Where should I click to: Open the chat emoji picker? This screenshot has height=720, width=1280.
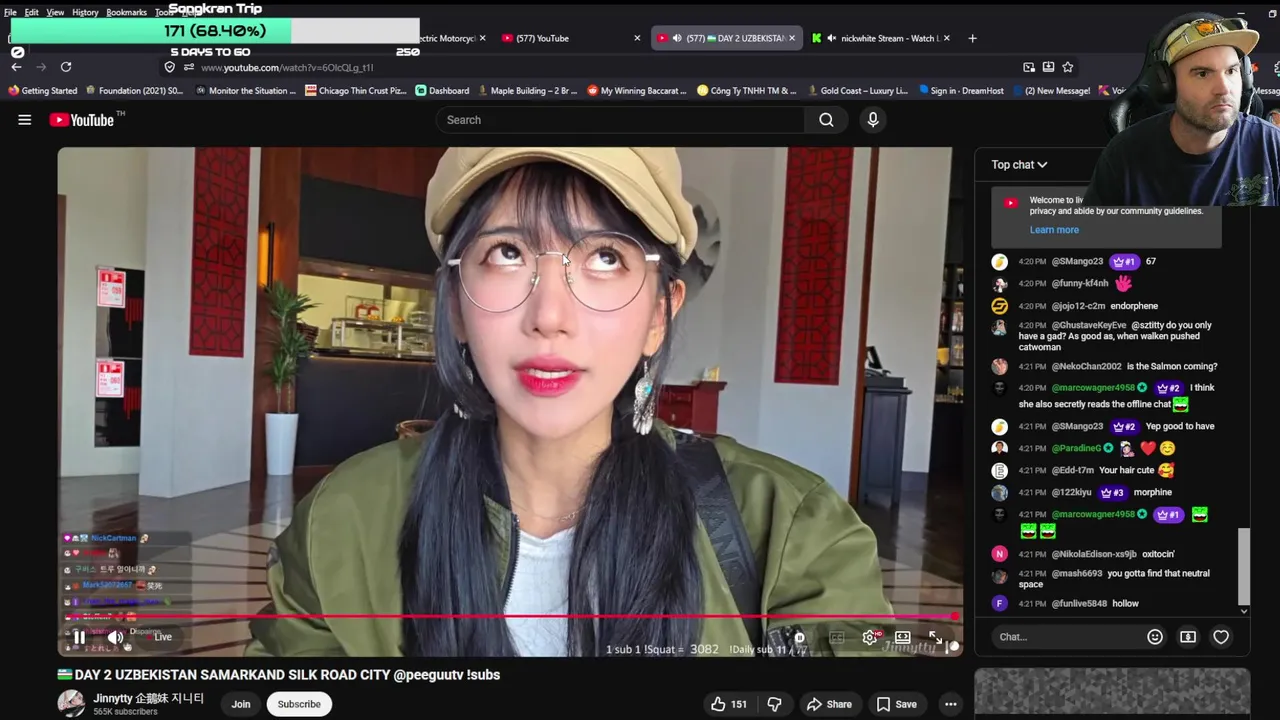[x=1155, y=637]
